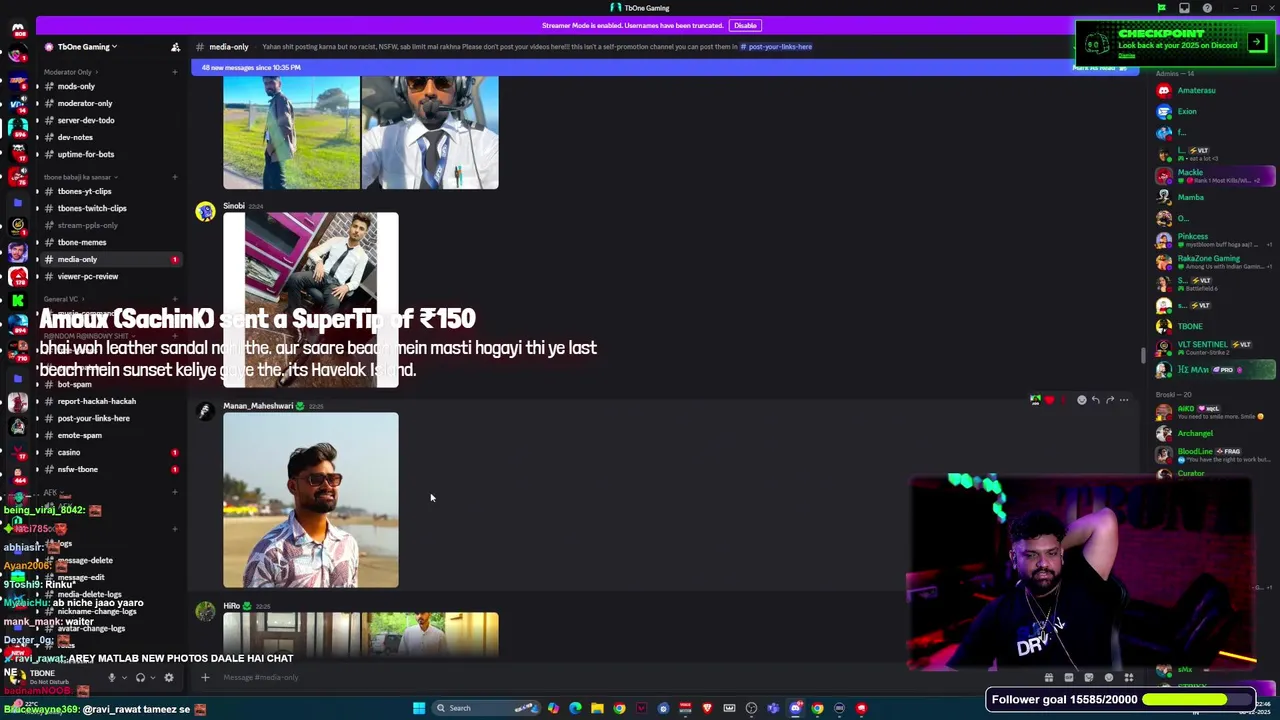1280x720 pixels.
Task: Open Manan_Maheshwari's beach photo
Action: click(311, 500)
